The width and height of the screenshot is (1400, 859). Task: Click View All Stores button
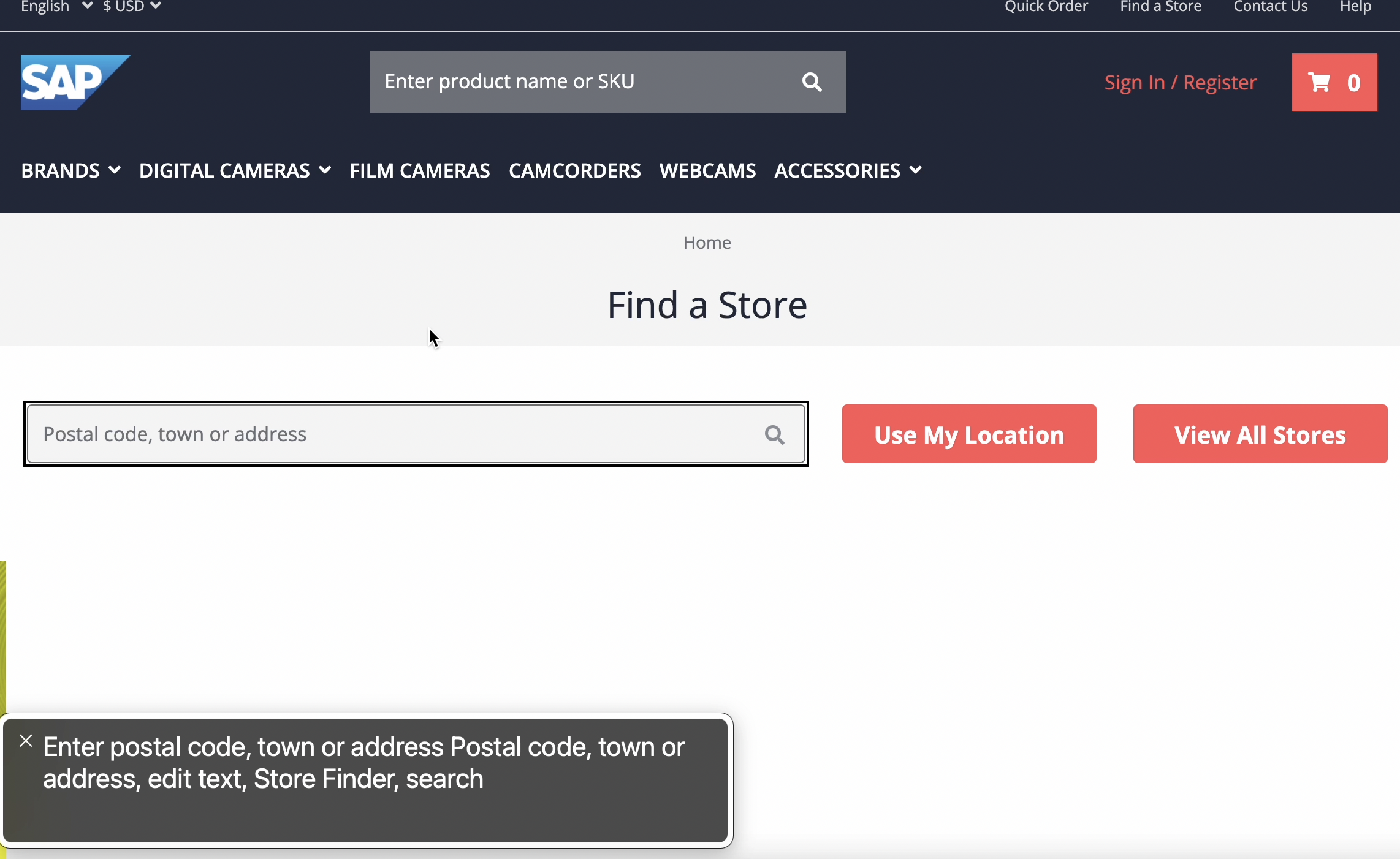pos(1260,434)
